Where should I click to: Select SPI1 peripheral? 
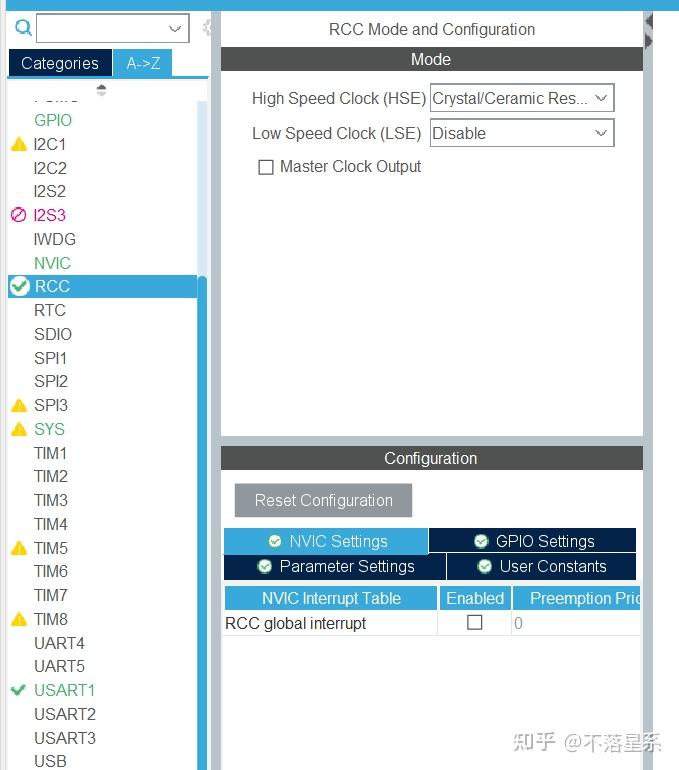(50, 358)
